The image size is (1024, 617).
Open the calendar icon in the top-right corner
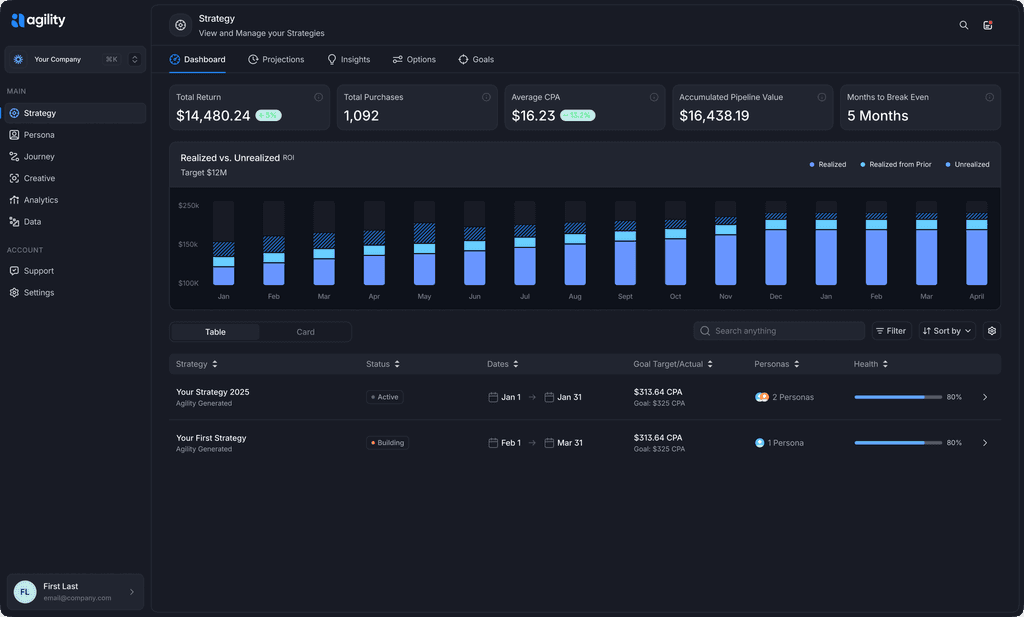pyautogui.click(x=988, y=25)
